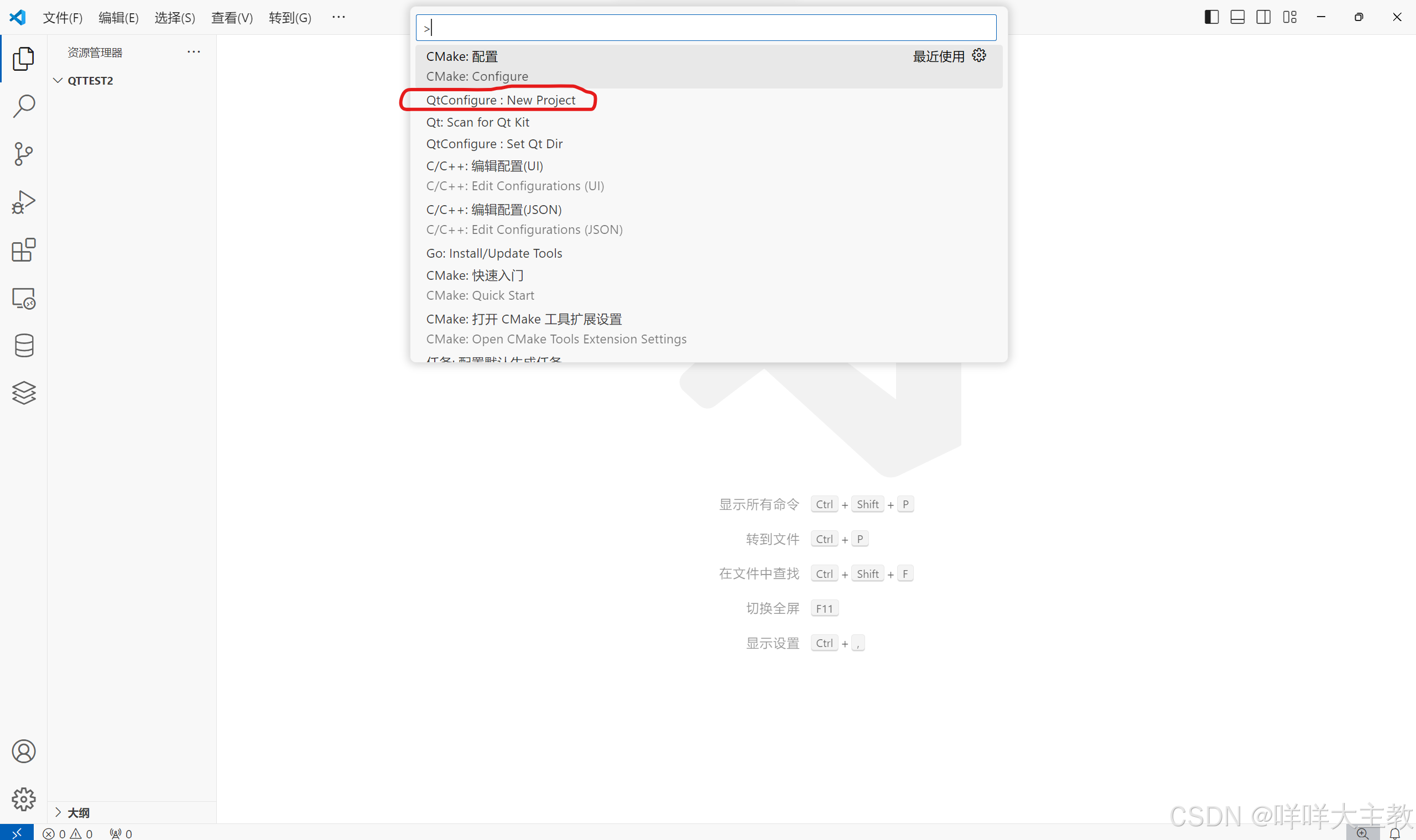Screen dimensions: 1416x840
Task: Open the stacked layers icon in activity bar
Action: [x=23, y=393]
